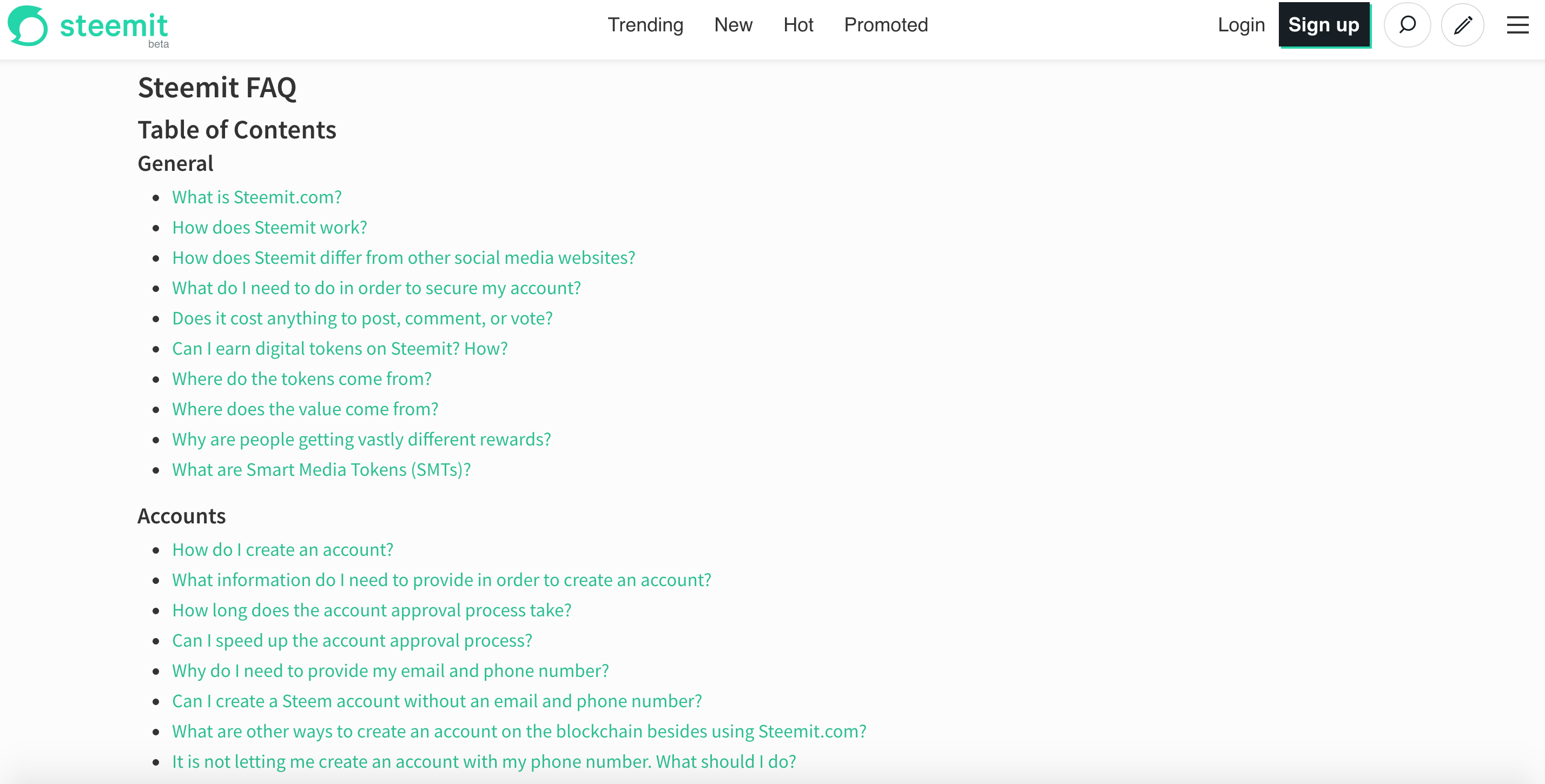This screenshot has width=1545, height=784.
Task: Open 'Can I speed up the account approval process?'
Action: pos(352,641)
